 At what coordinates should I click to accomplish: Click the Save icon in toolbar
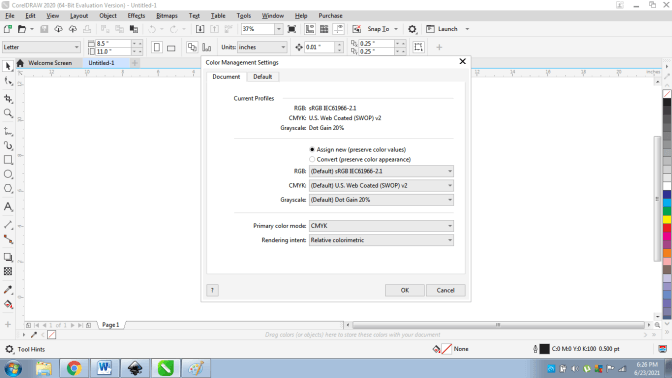point(44,29)
